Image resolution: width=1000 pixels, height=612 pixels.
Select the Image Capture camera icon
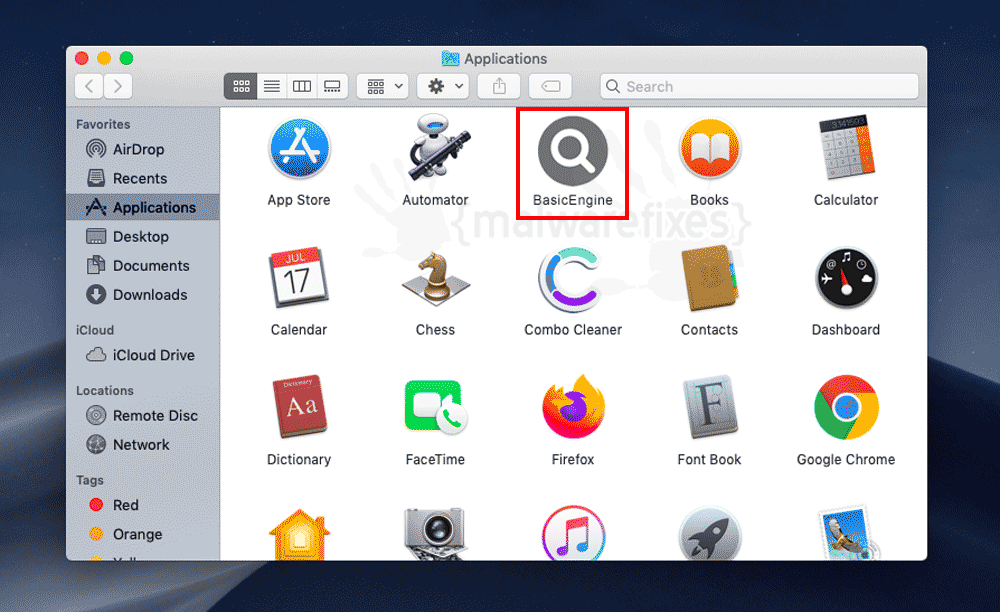[x=436, y=534]
